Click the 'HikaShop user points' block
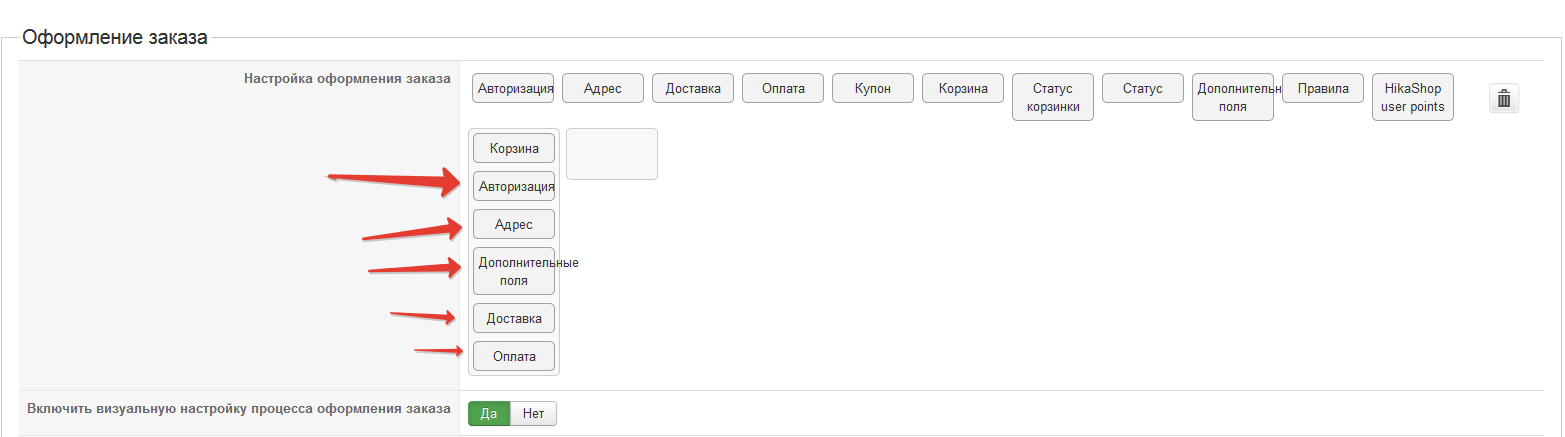This screenshot has height=437, width=1565. coord(1413,97)
